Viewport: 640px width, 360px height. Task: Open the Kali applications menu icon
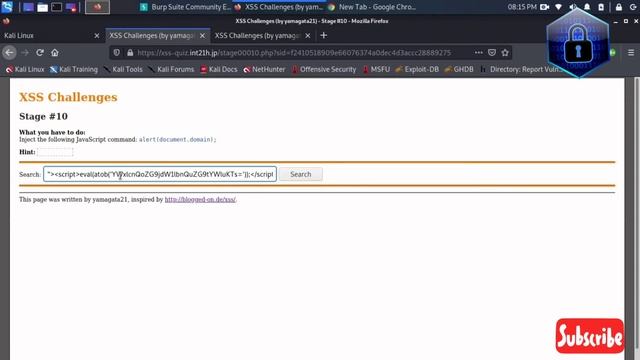pos(7,7)
